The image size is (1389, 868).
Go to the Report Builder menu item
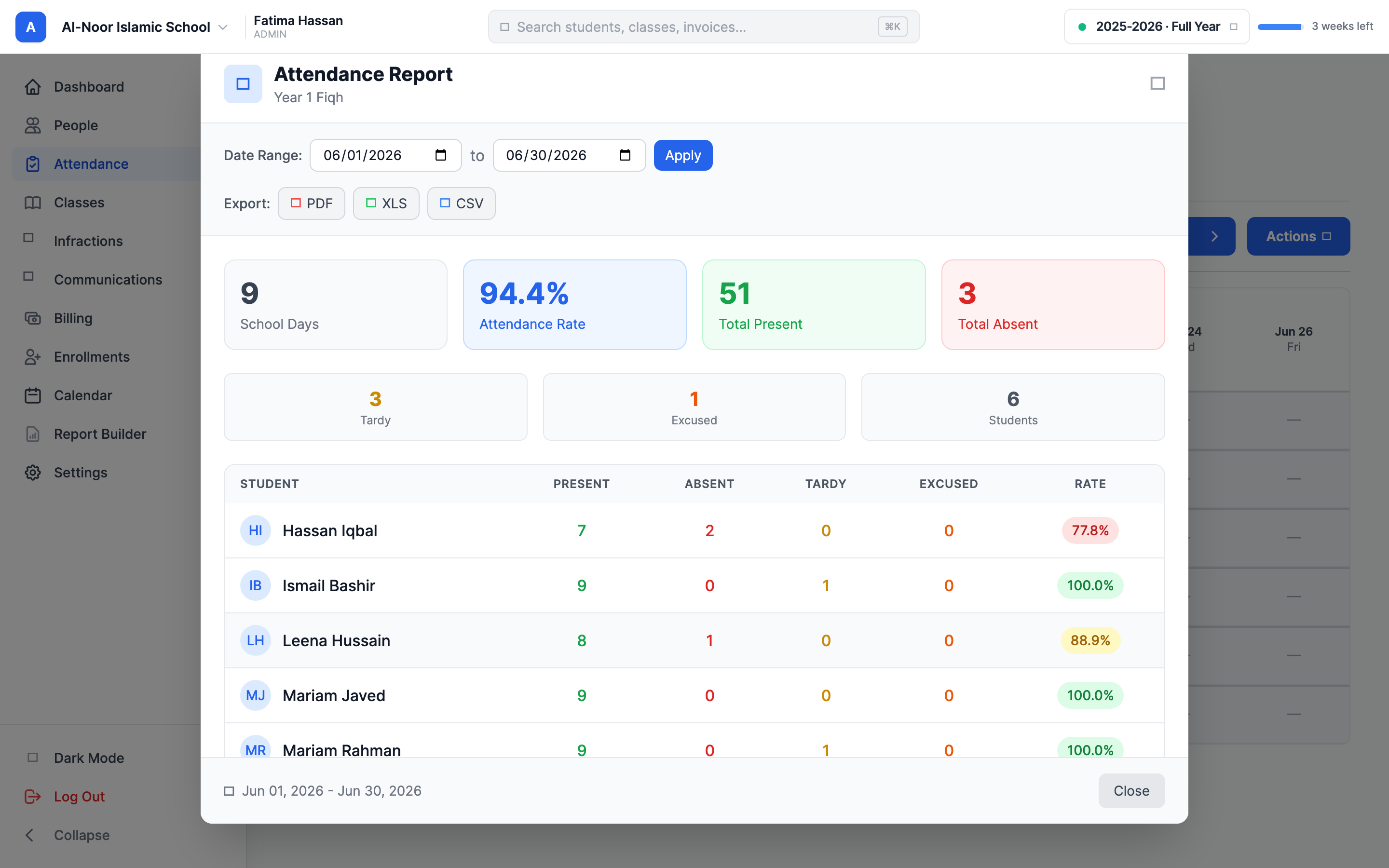click(100, 434)
